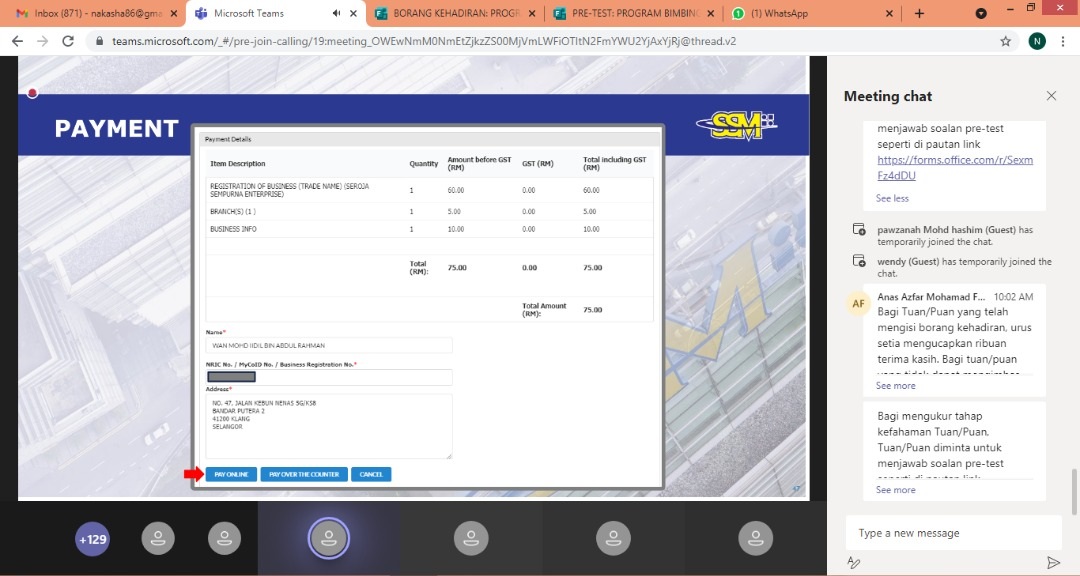
Task: Expand 'See more' on the last chat message
Action: point(895,490)
